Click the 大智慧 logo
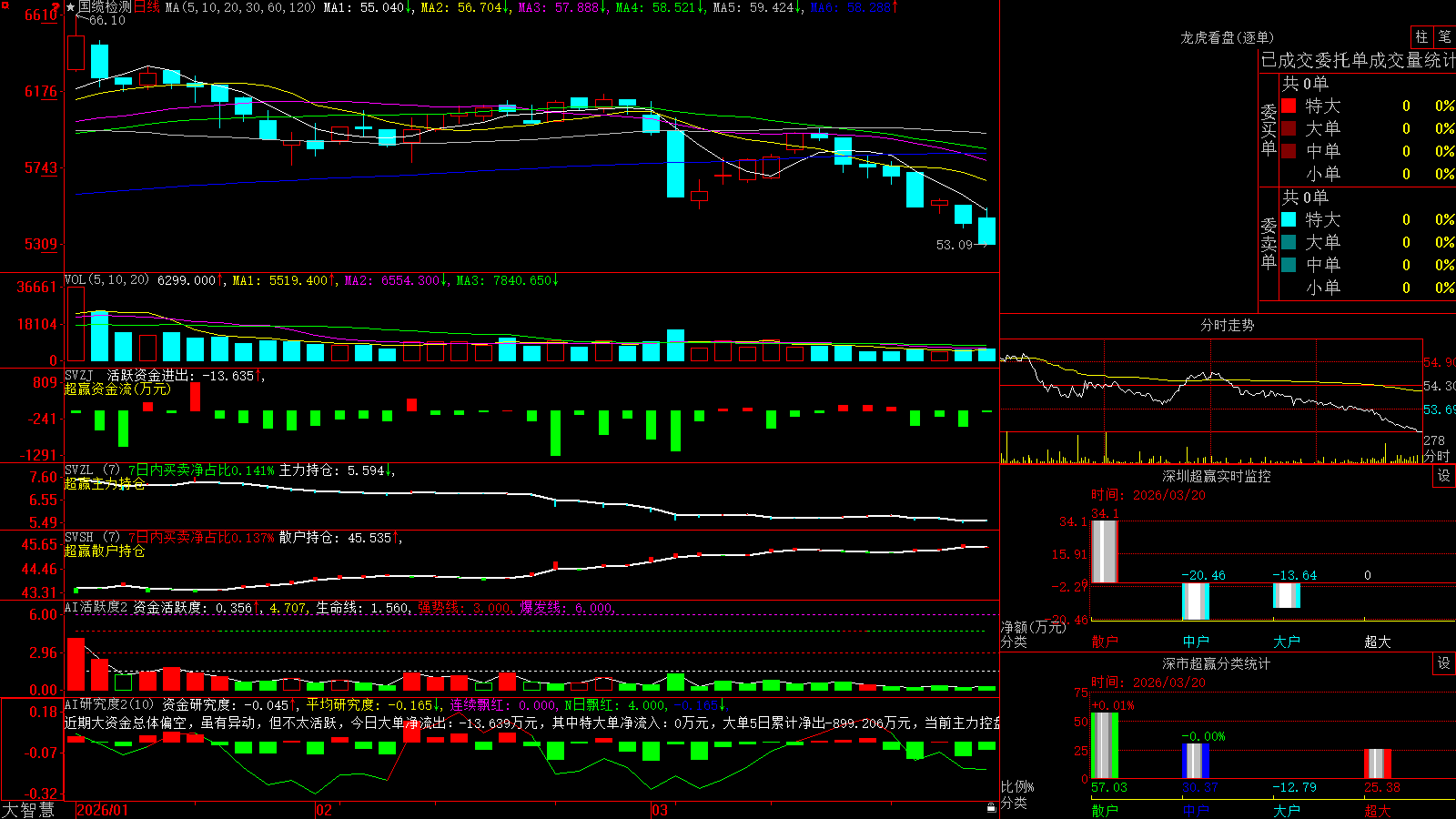The image size is (1456, 819). (27, 810)
